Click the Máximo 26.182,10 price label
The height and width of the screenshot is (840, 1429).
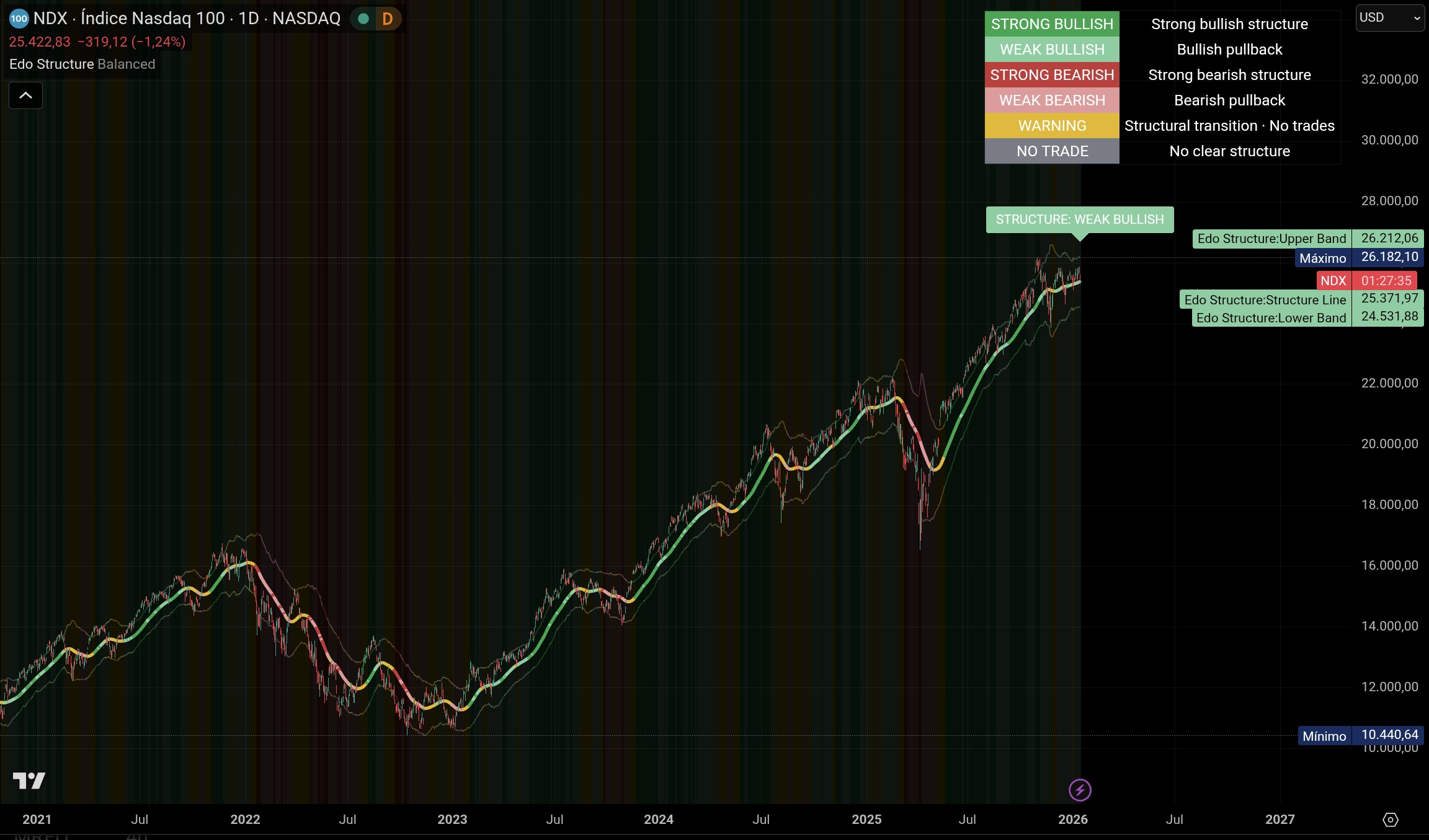(1360, 258)
